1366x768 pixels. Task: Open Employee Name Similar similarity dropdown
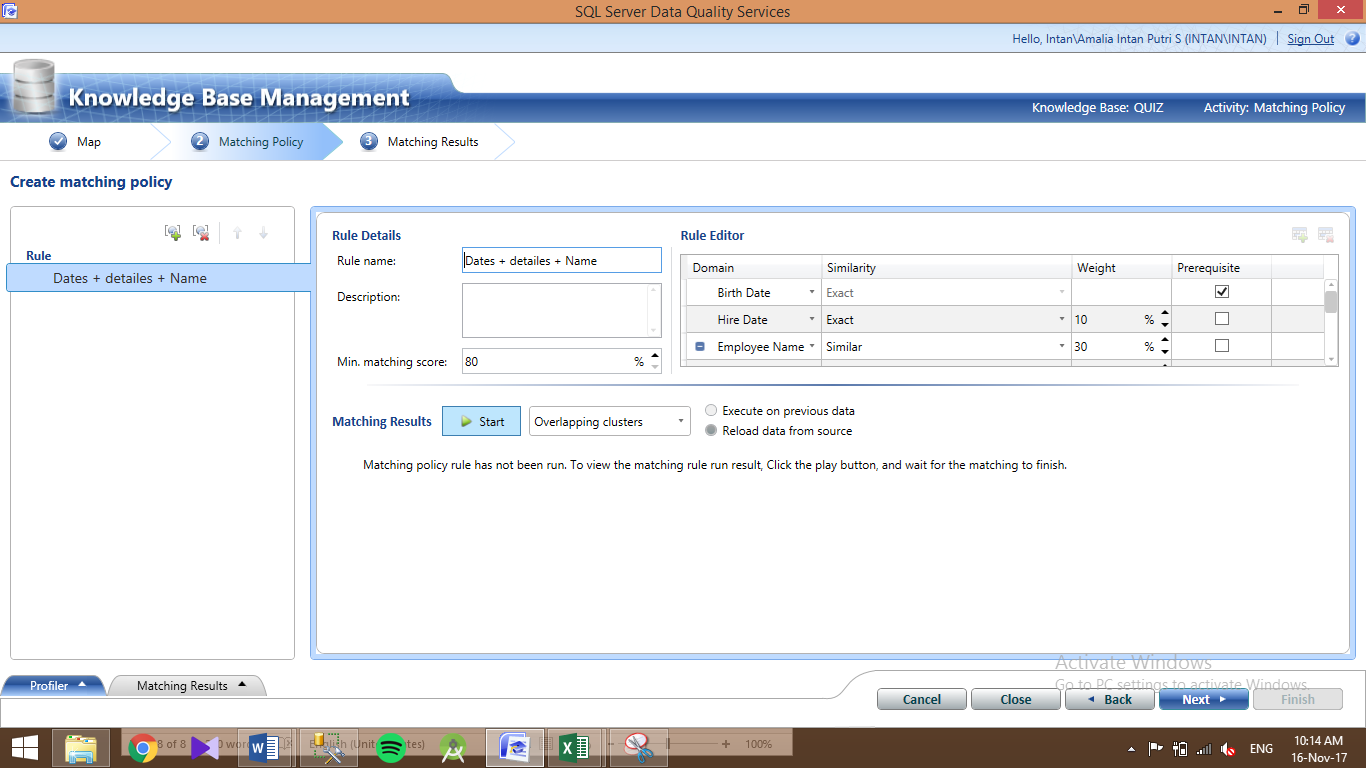point(1061,347)
